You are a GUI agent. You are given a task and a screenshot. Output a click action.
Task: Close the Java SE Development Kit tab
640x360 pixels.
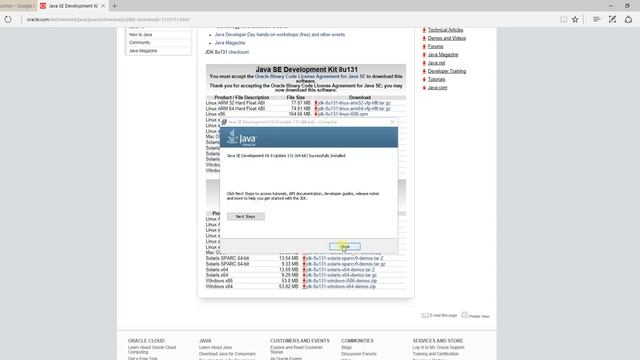(x=103, y=6)
